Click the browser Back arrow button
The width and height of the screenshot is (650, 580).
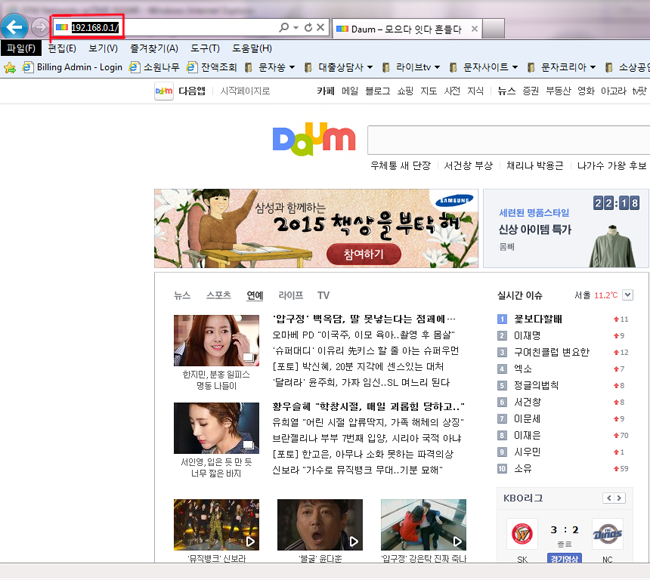[x=15, y=27]
